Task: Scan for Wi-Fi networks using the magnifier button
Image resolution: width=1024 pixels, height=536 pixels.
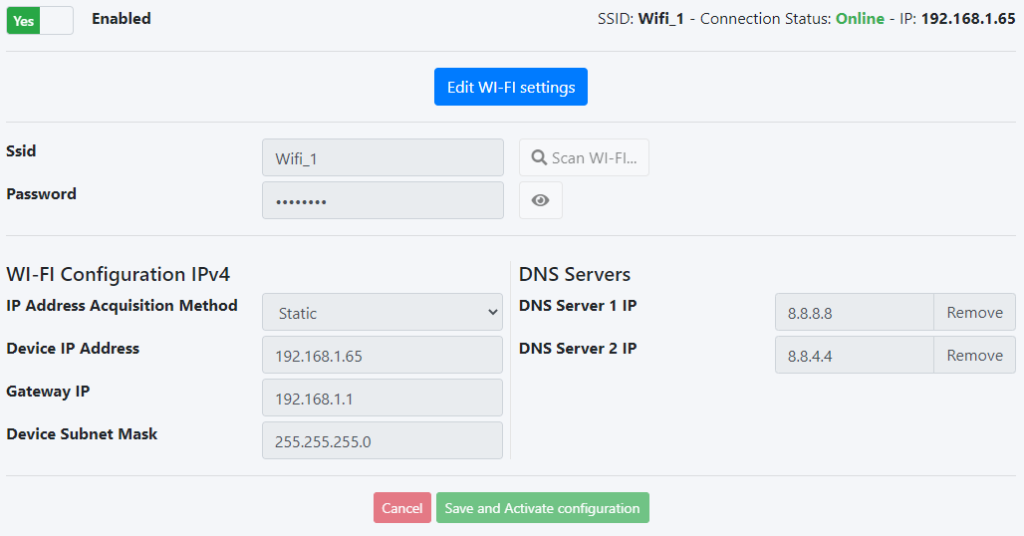Action: coord(584,158)
